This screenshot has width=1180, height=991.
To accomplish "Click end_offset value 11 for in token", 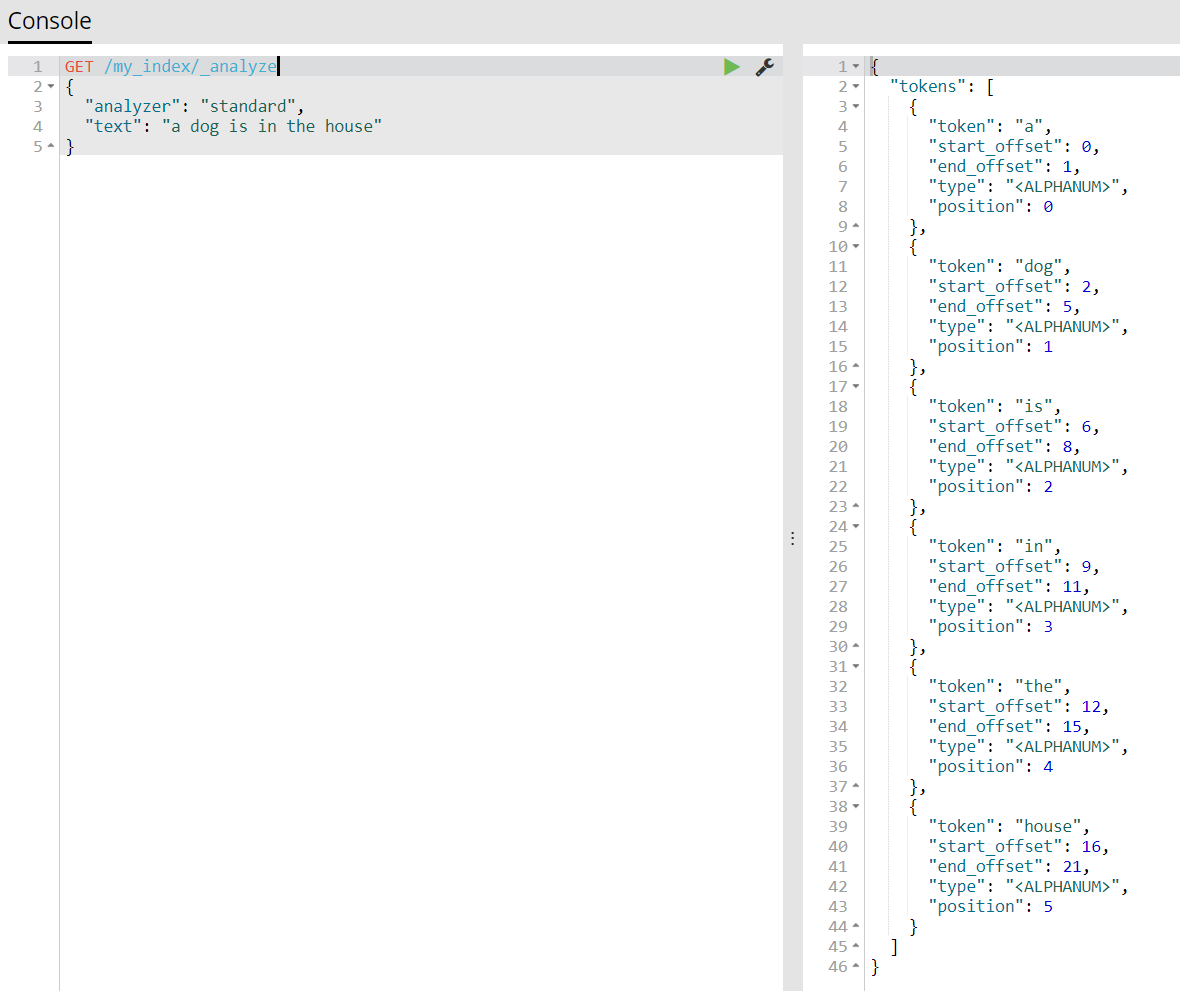I will click(x=1072, y=587).
